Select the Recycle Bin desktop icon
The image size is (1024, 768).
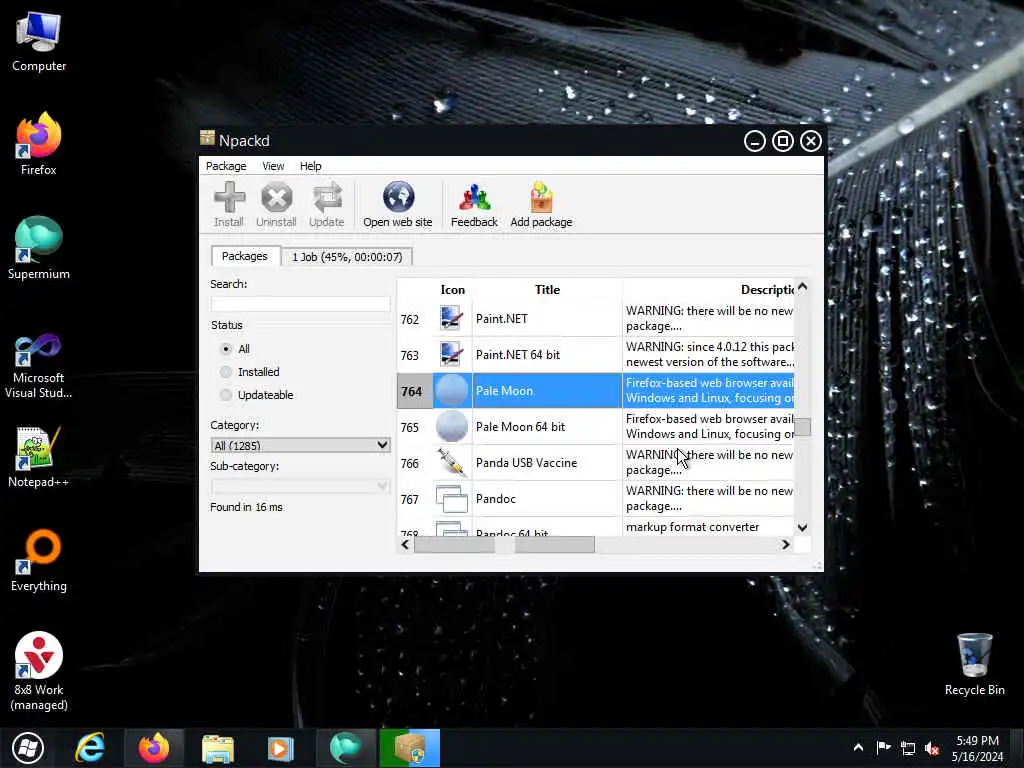(x=974, y=665)
